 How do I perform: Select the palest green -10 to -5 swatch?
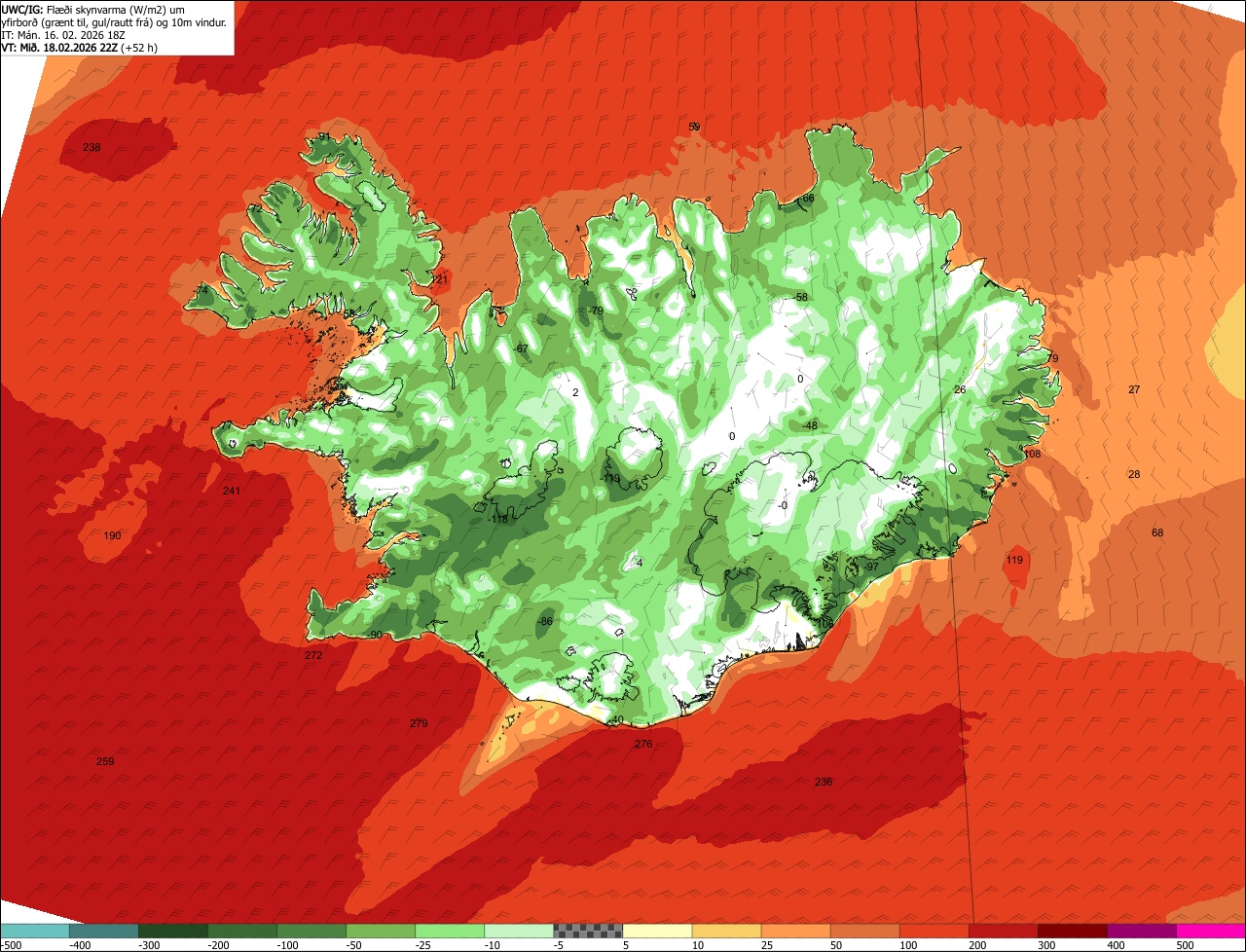519,930
